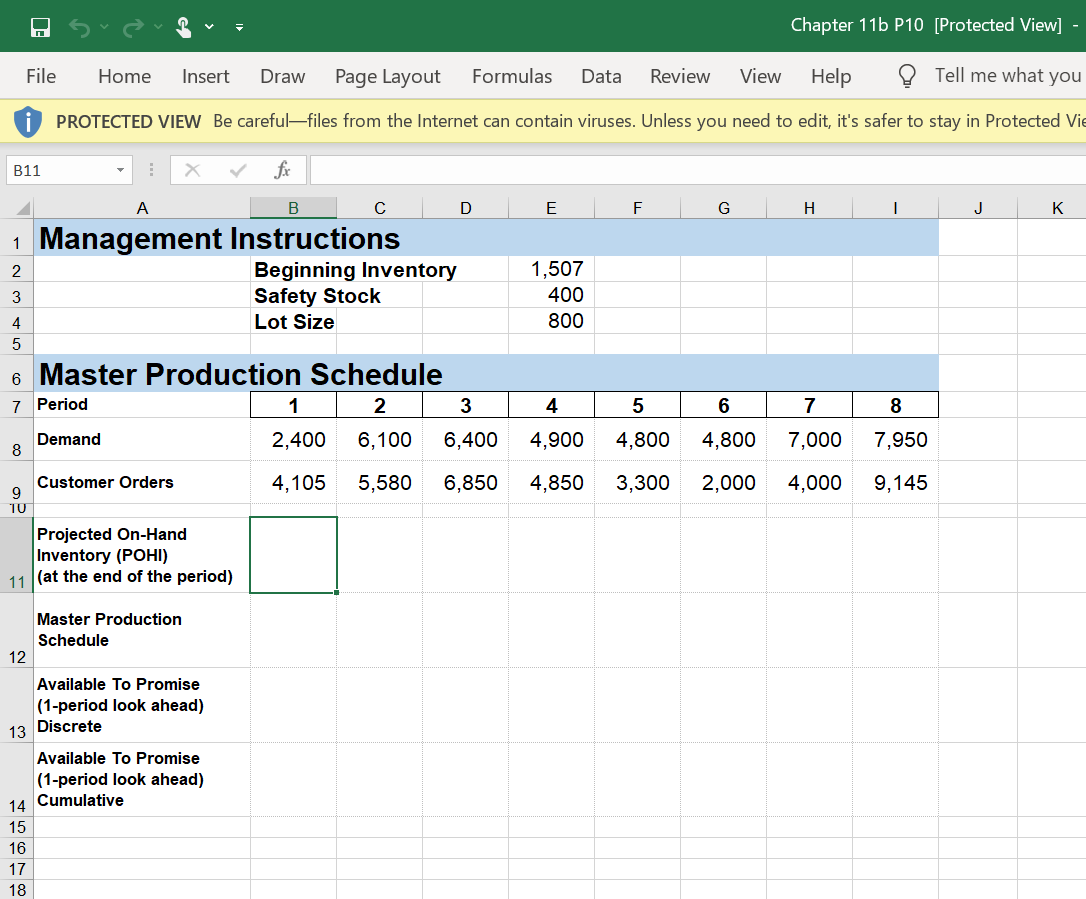1086x899 pixels.
Task: Click the Tell me what you want lightbulb icon
Action: click(905, 75)
